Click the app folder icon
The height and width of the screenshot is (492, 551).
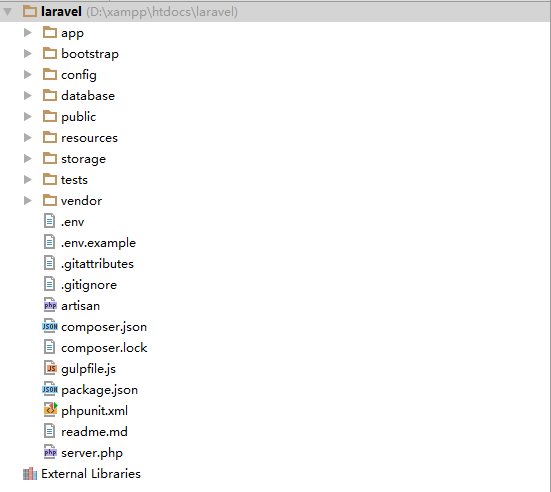[x=50, y=32]
